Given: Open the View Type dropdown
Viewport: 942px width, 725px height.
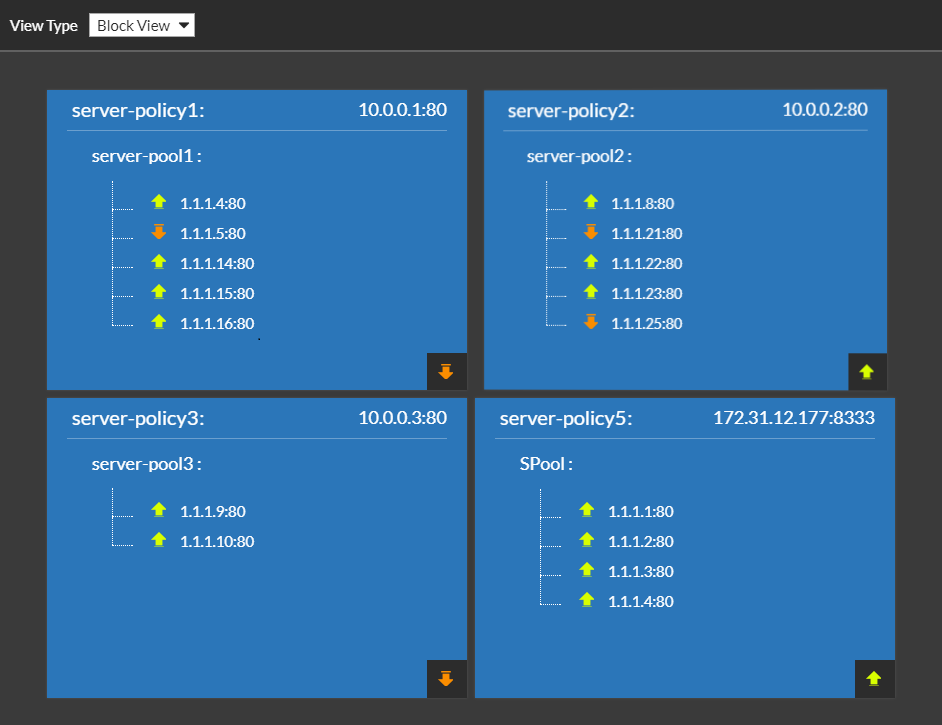Looking at the screenshot, I should coord(142,26).
